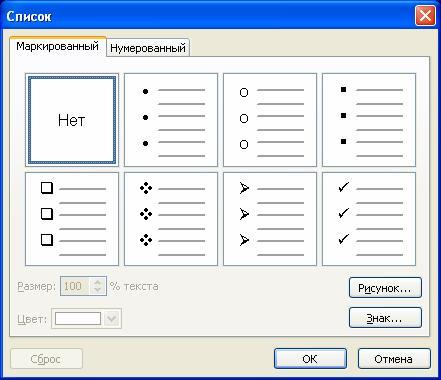
Task: Choose the filled round bullet style
Action: coord(171,120)
